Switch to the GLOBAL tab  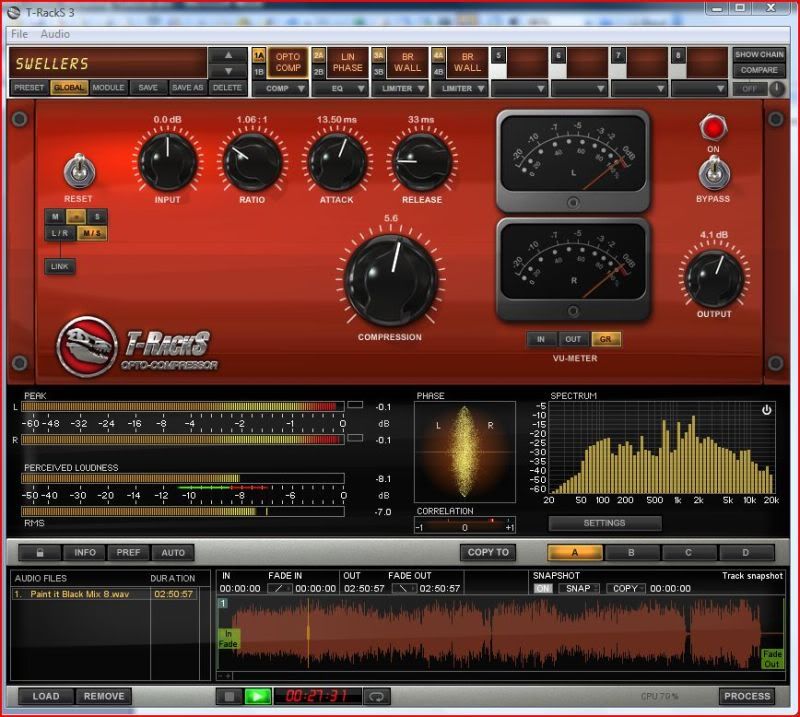(x=69, y=88)
